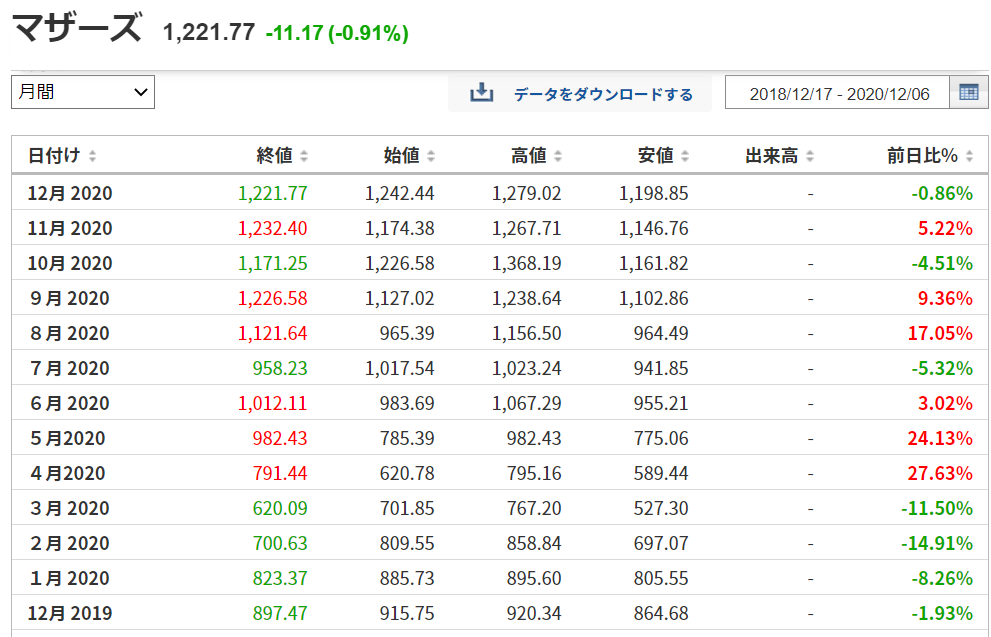The height and width of the screenshot is (637, 991).
Task: Sort by 安値 column arrows
Action: point(685,157)
